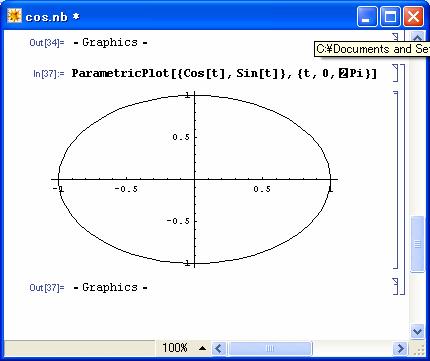This screenshot has width=430, height=361.
Task: Click the Mathematica notebook icon in title bar
Action: pos(14,16)
